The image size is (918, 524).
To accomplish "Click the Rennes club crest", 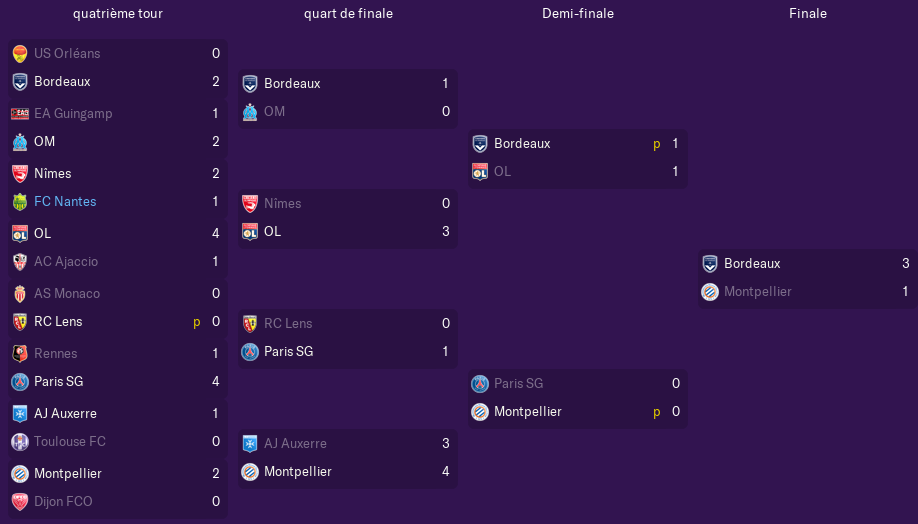I will point(20,353).
